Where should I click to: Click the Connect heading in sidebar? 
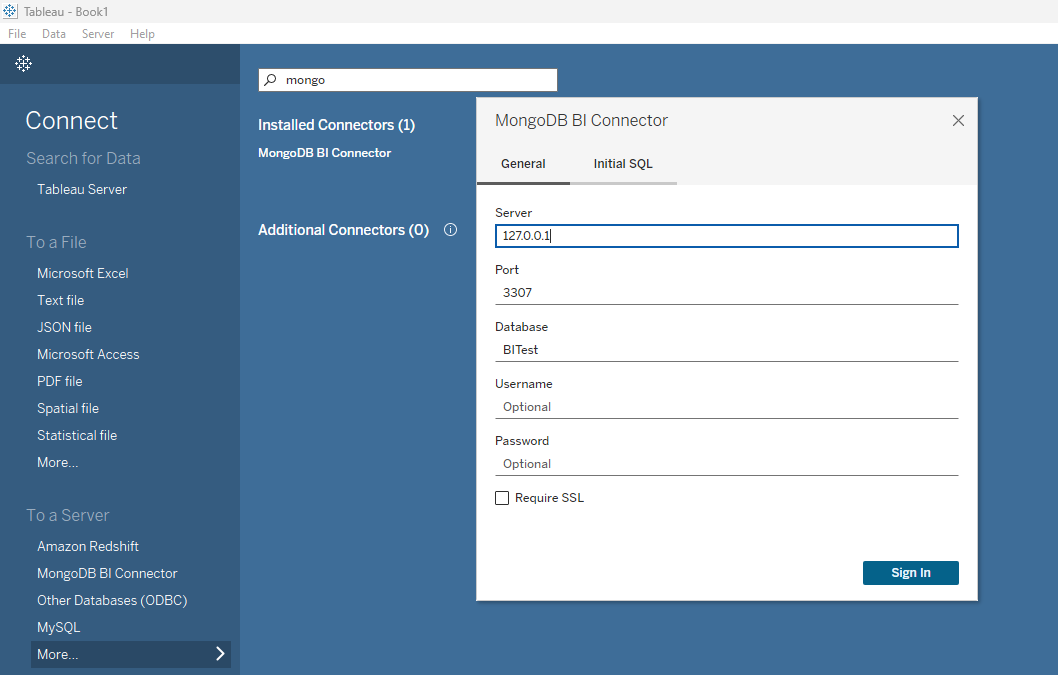coord(72,121)
